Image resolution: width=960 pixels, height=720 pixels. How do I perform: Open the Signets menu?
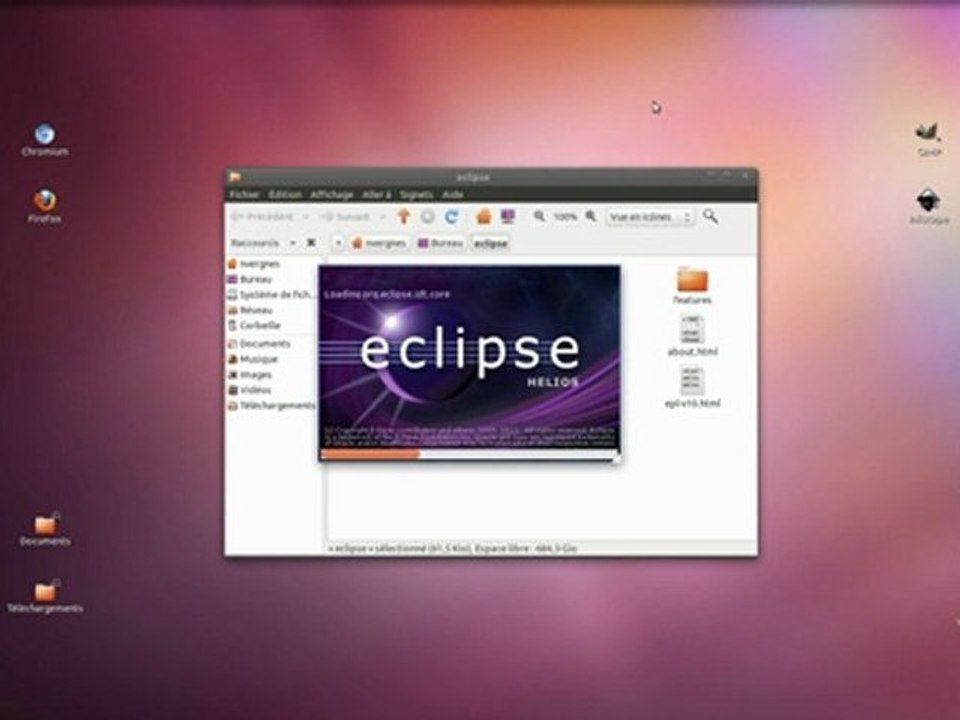[x=416, y=194]
